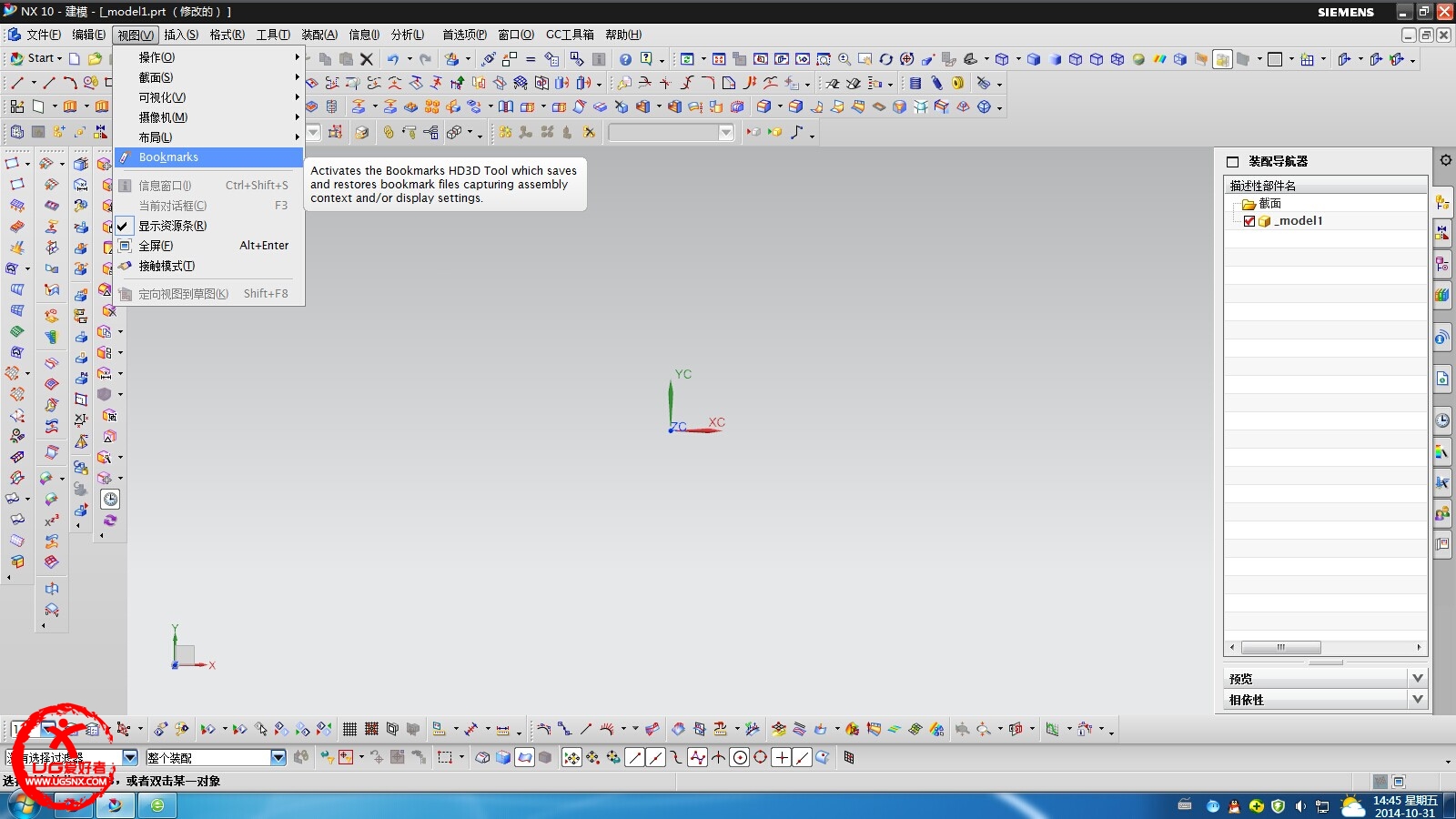Click the rainbow face analysis icon

pos(1159,59)
